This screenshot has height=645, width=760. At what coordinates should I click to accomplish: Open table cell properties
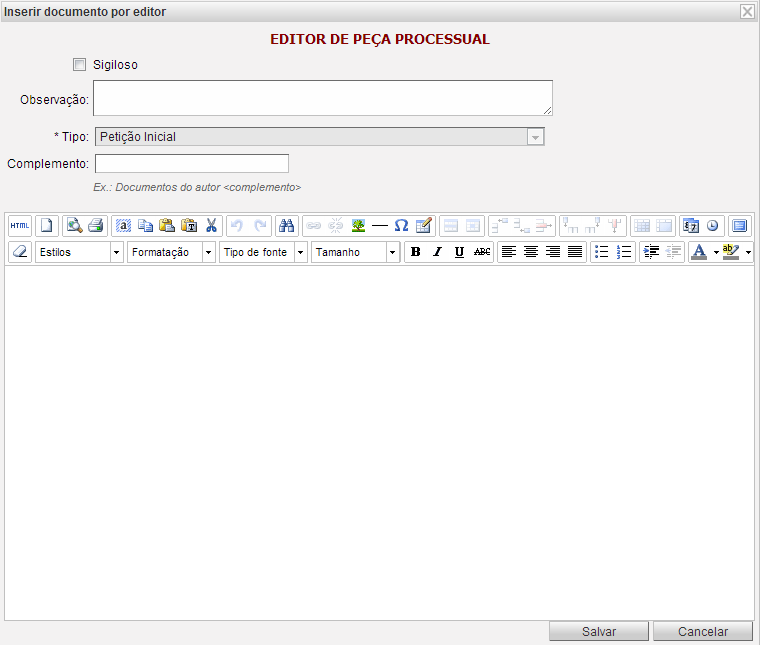coord(473,226)
